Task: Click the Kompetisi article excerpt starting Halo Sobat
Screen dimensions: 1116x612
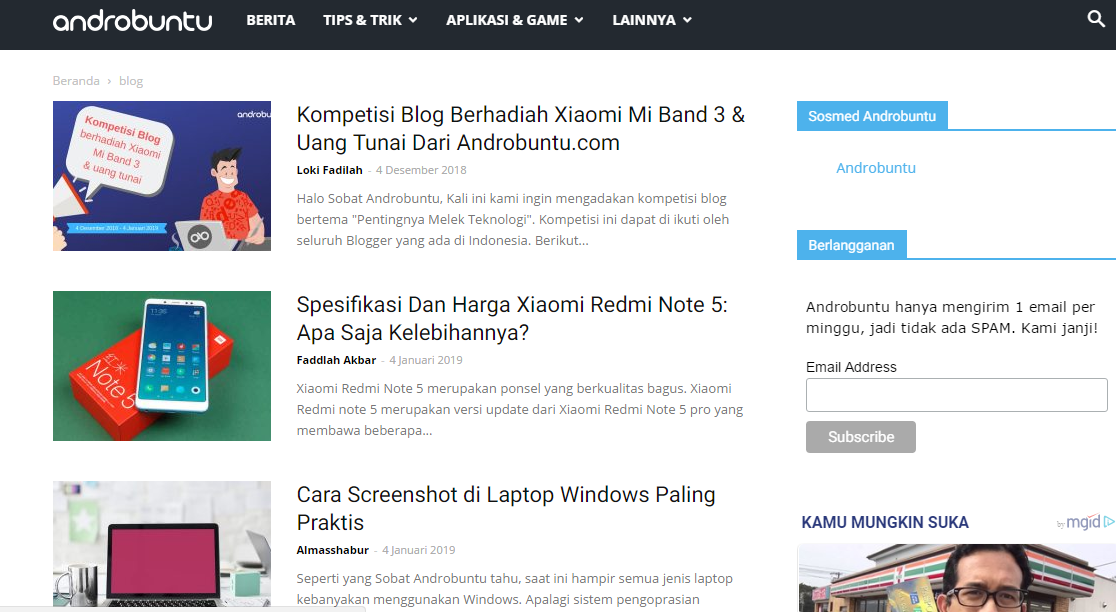Action: [512, 219]
